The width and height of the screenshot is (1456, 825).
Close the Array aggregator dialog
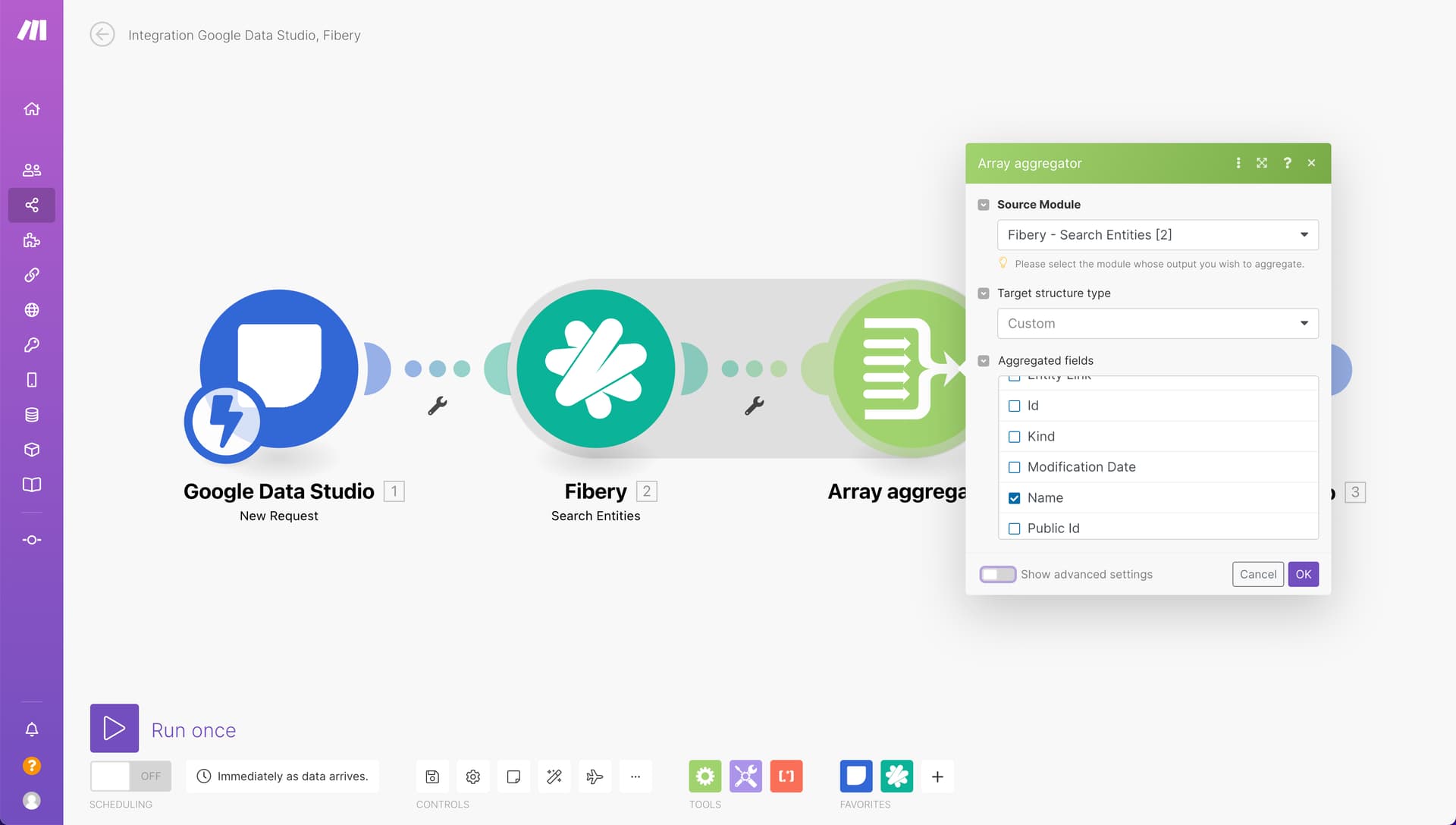tap(1312, 163)
